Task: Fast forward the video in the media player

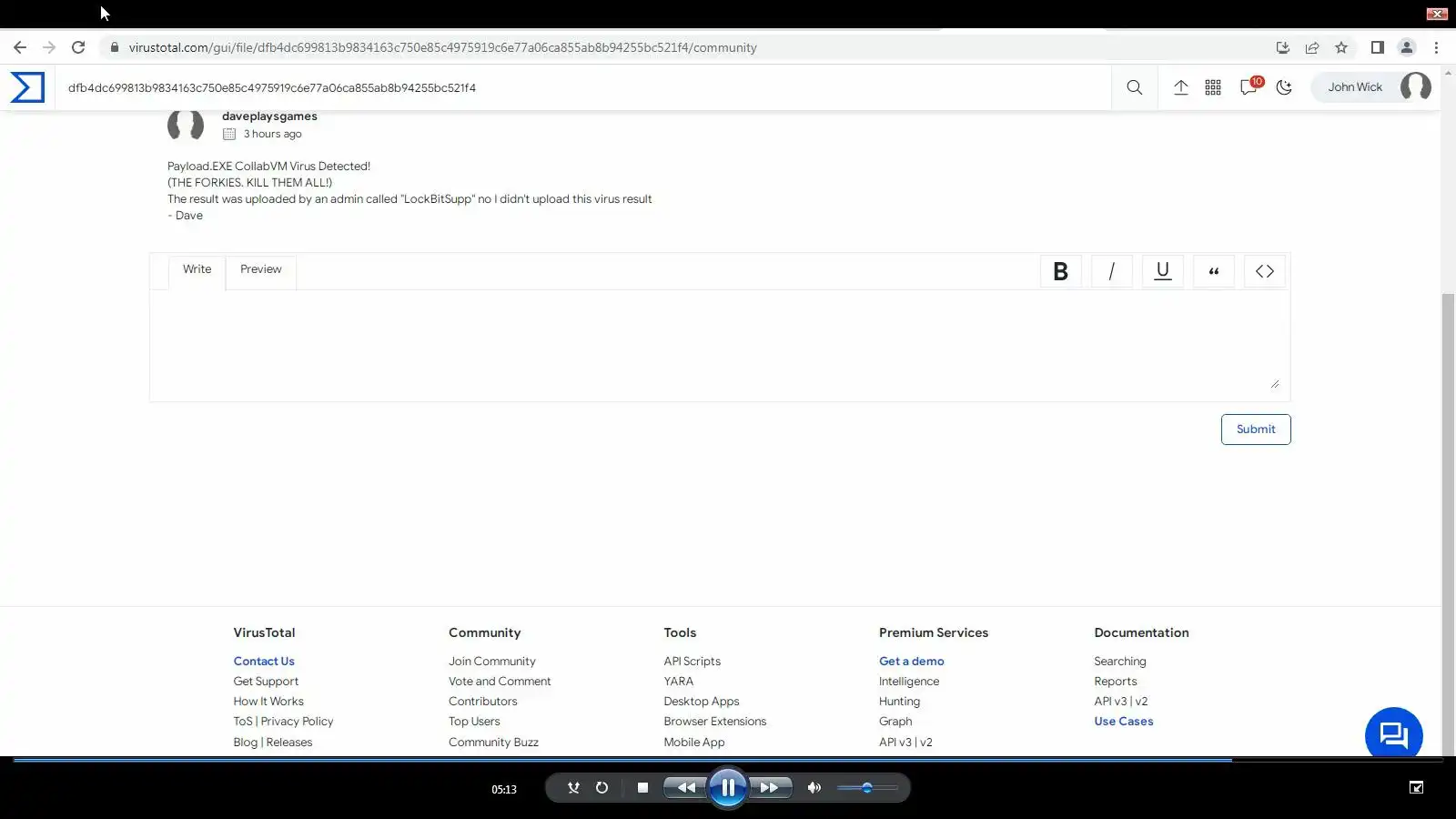Action: click(769, 788)
